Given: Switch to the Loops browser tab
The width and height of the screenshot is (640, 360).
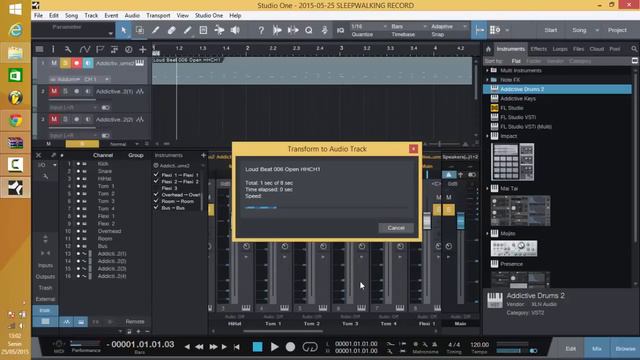Looking at the screenshot, I should click(560, 49).
